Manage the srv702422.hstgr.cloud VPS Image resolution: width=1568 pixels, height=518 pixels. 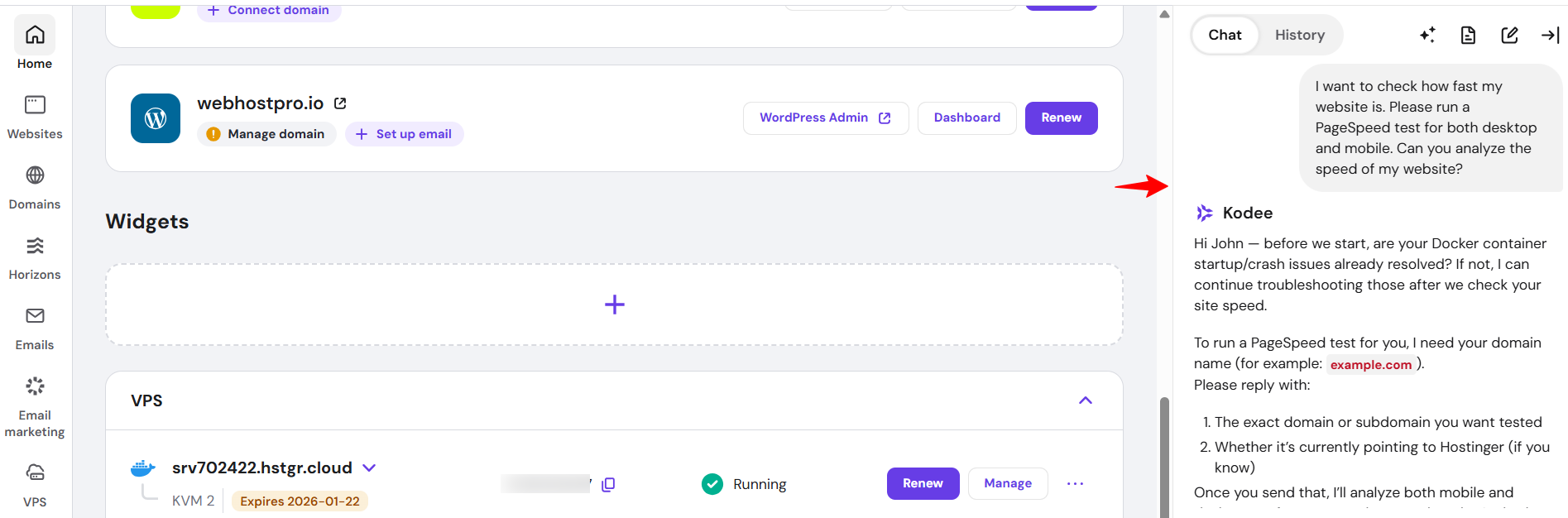(x=1008, y=483)
